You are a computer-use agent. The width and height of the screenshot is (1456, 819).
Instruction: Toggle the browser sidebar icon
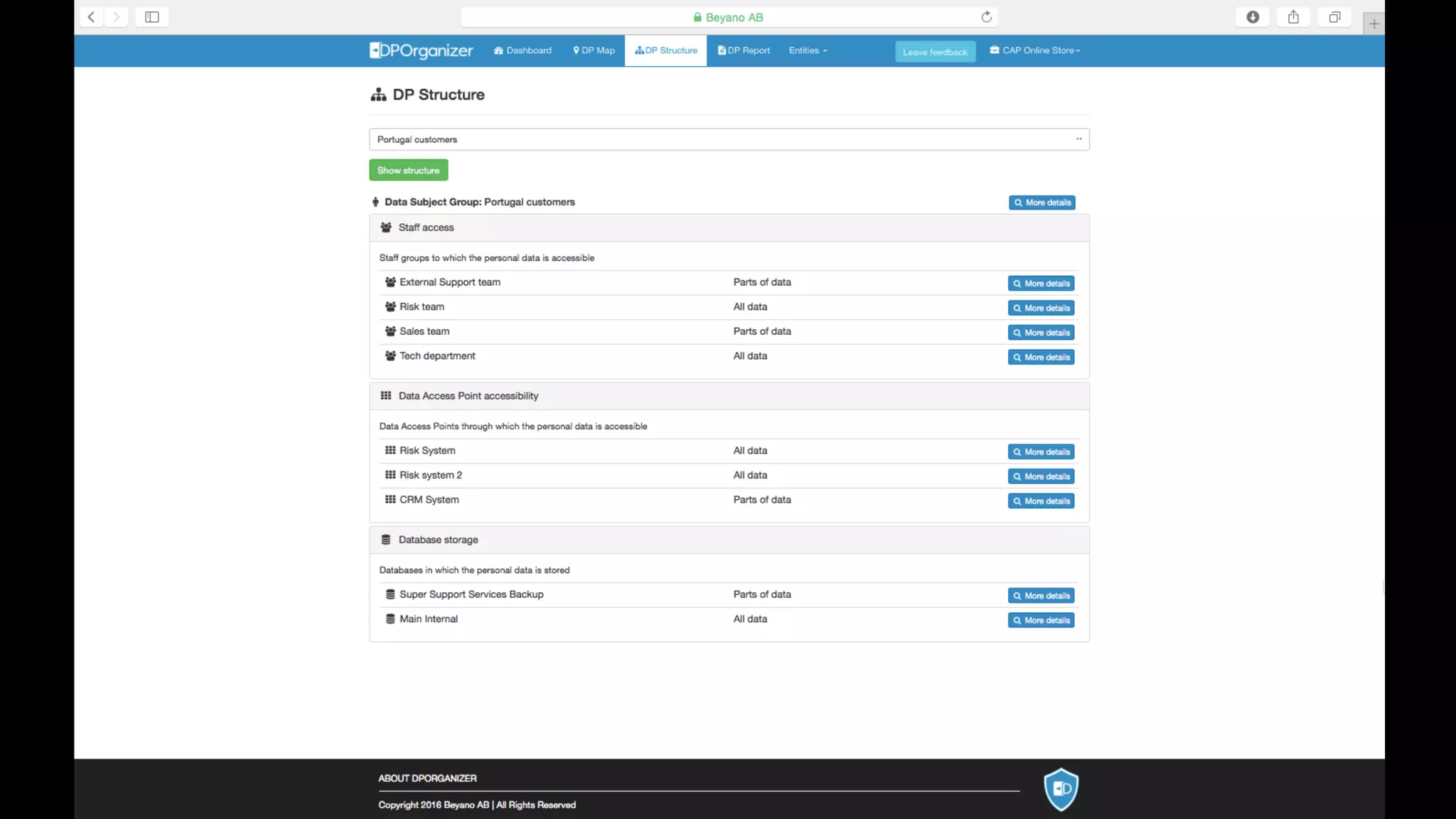151,17
